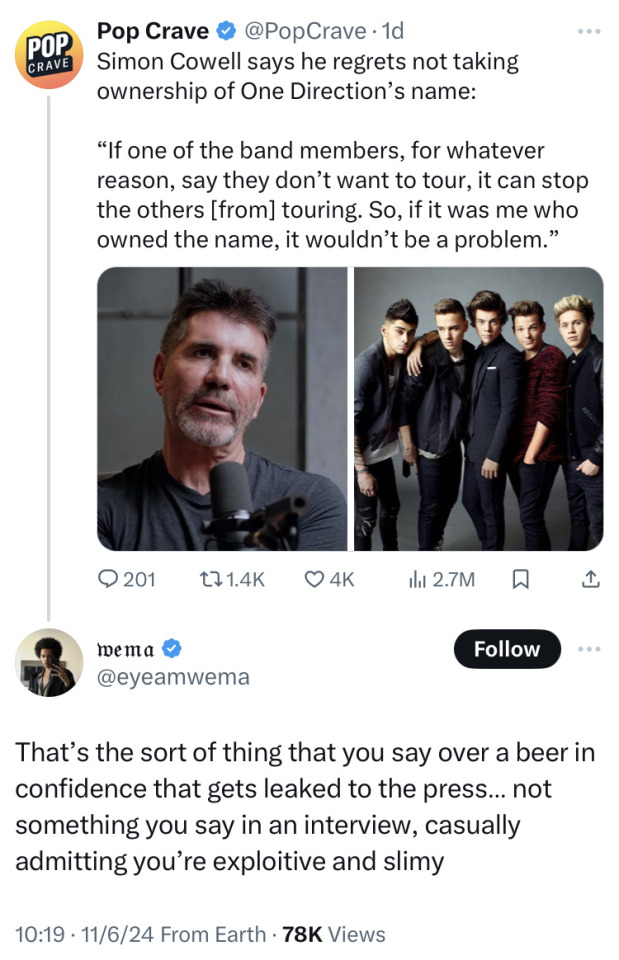Open wema's profile picture
The image size is (619, 960).
pyautogui.click(x=49, y=662)
